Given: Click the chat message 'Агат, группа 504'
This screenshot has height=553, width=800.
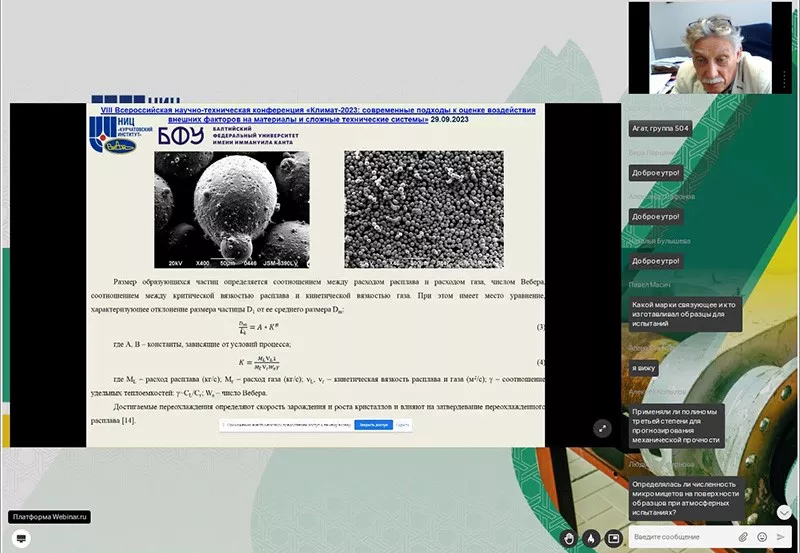Looking at the screenshot, I should coord(660,128).
